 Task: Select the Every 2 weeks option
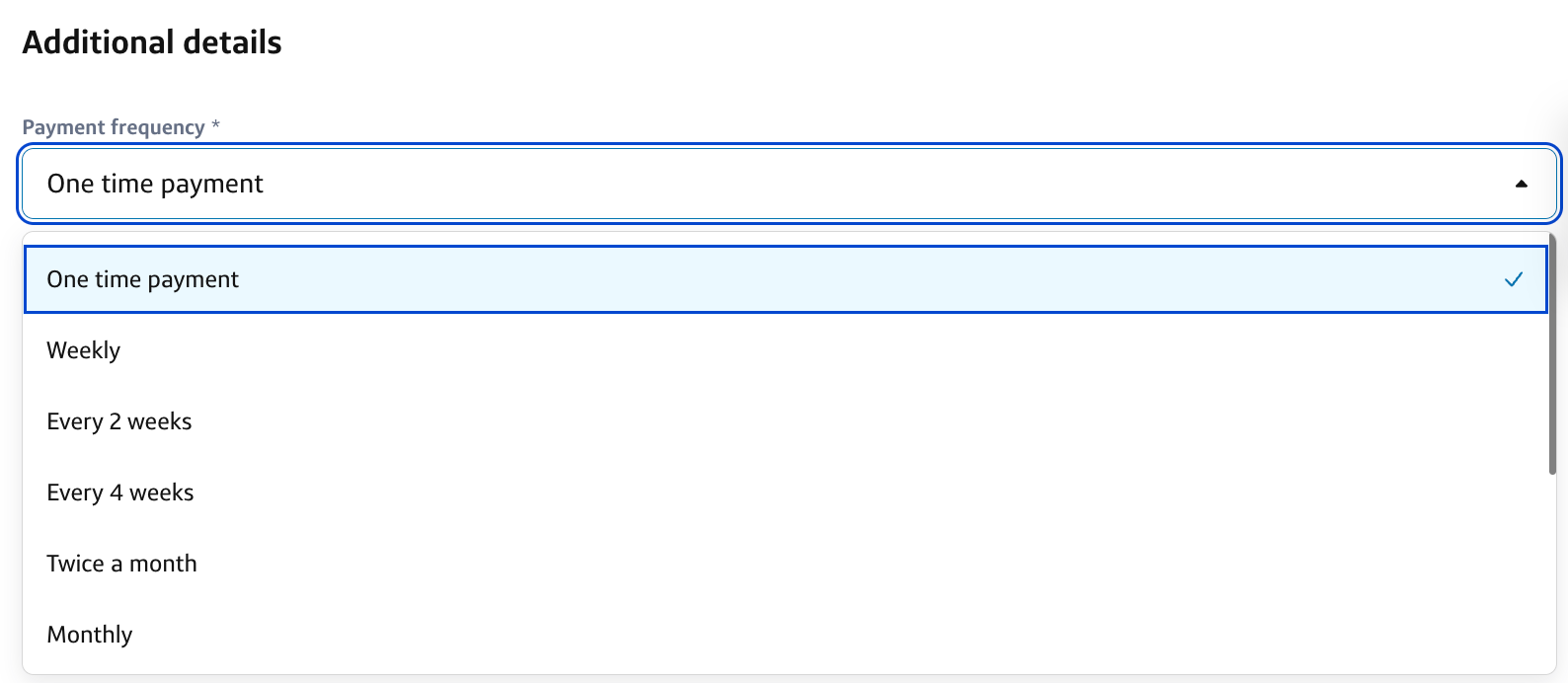(x=119, y=422)
